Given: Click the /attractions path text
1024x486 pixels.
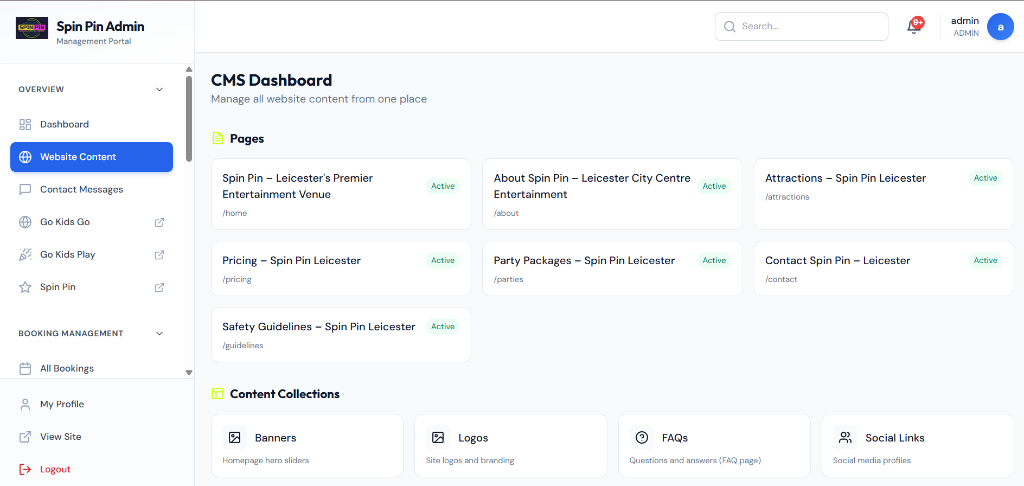Looking at the screenshot, I should (787, 197).
